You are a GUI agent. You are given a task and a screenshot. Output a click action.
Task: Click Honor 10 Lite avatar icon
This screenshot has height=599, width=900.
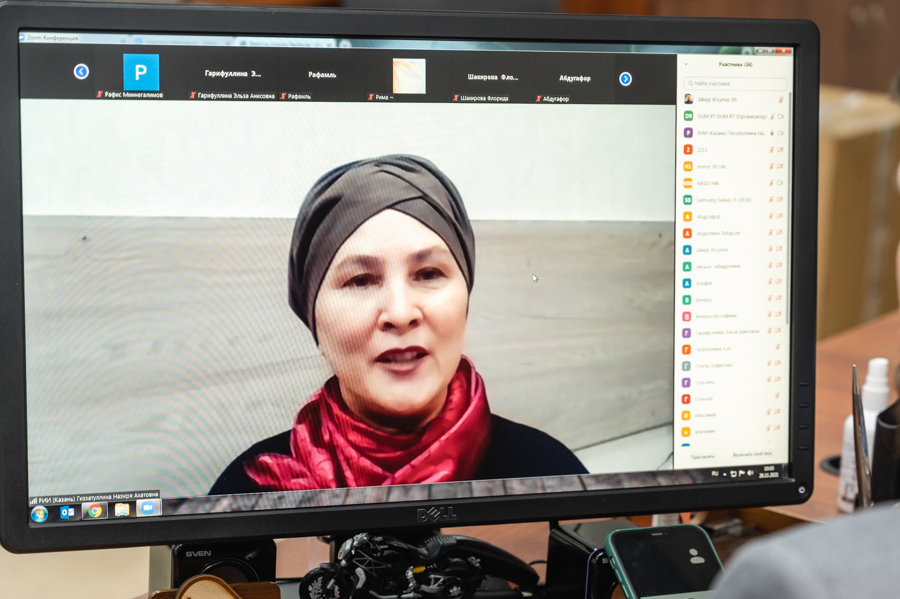688,166
